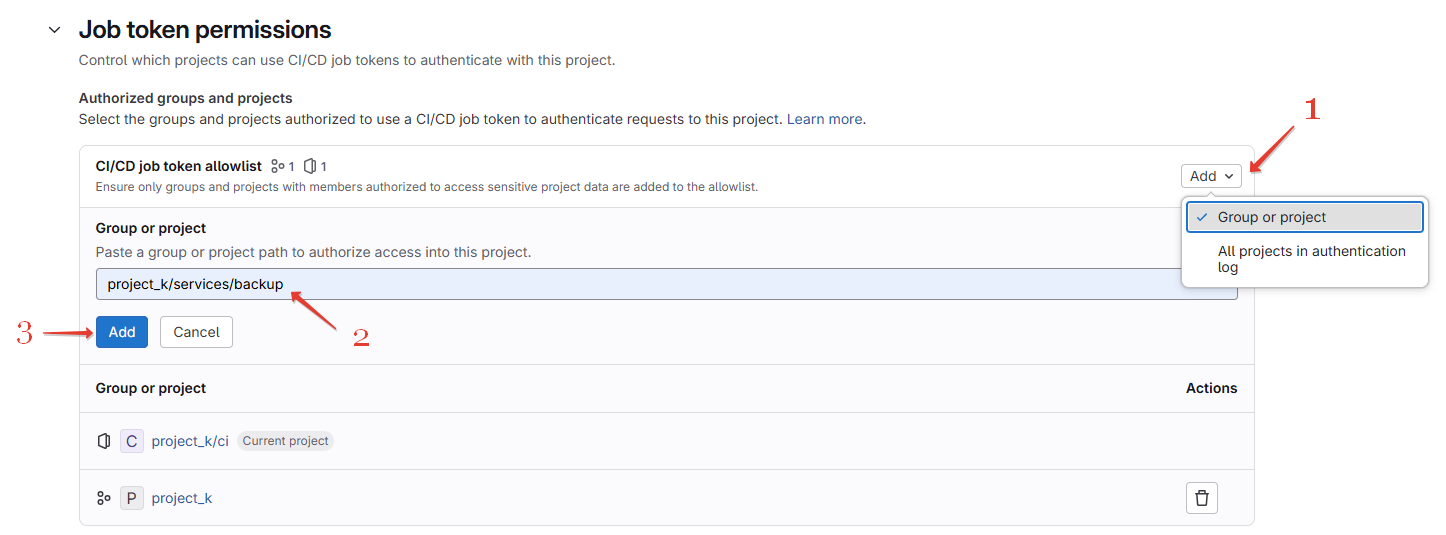Viewport: 1446px width, 535px height.
Task: Open the Add dropdown in allowlist header
Action: [1211, 176]
